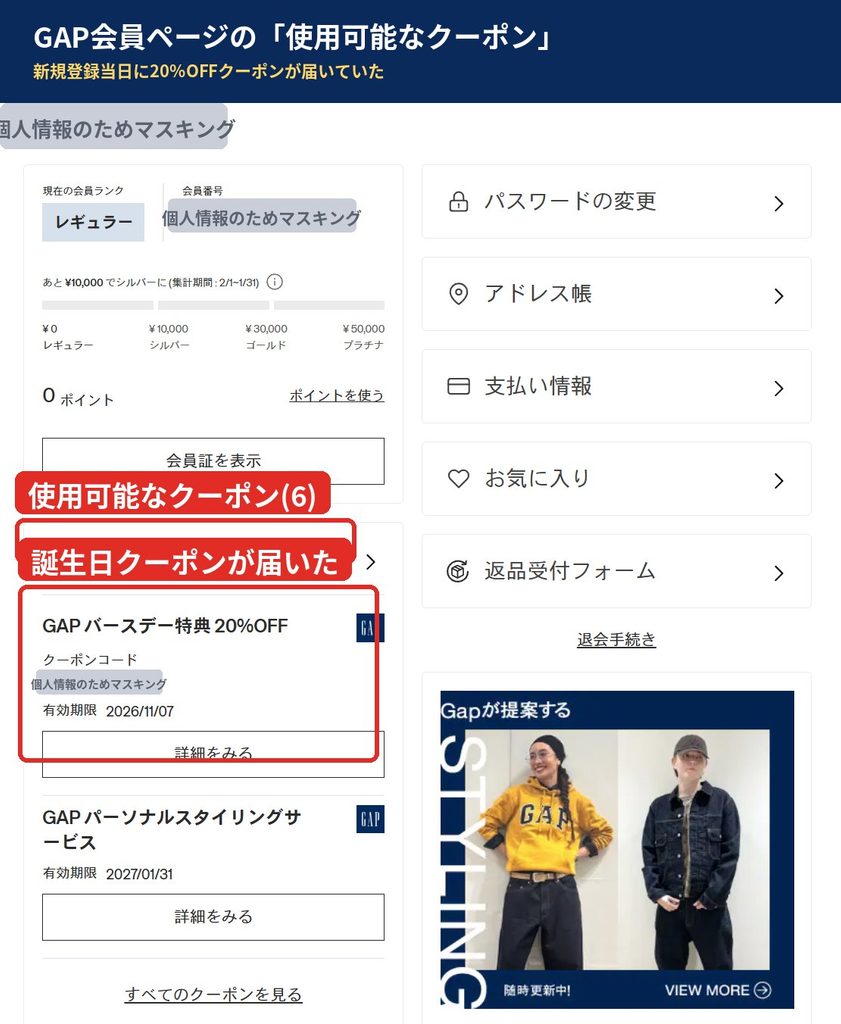841x1024 pixels.
Task: Click the return box icon beside 返品受付フォーム
Action: pyautogui.click(x=458, y=571)
